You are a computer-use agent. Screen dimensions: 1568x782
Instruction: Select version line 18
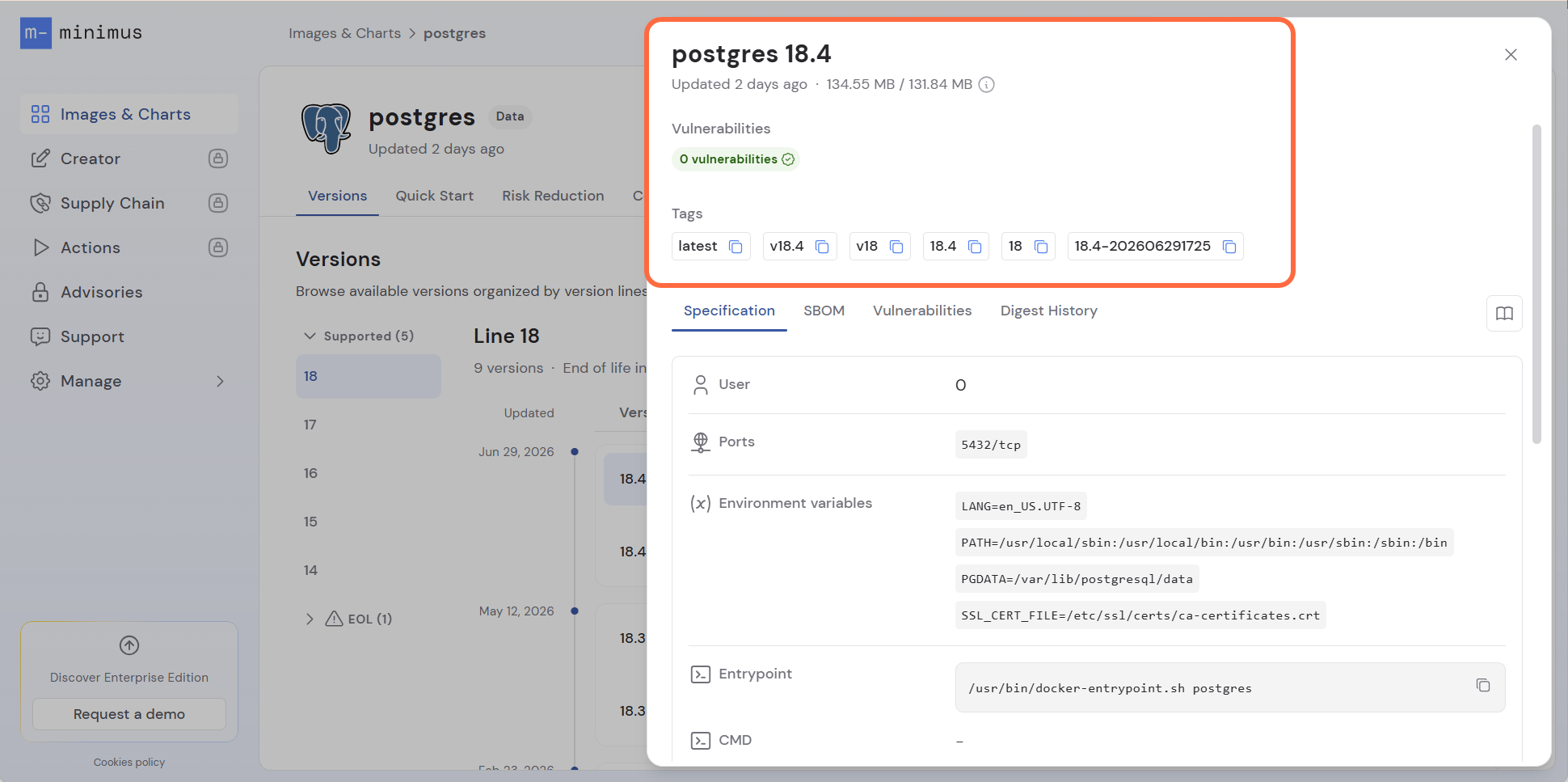pyautogui.click(x=369, y=376)
